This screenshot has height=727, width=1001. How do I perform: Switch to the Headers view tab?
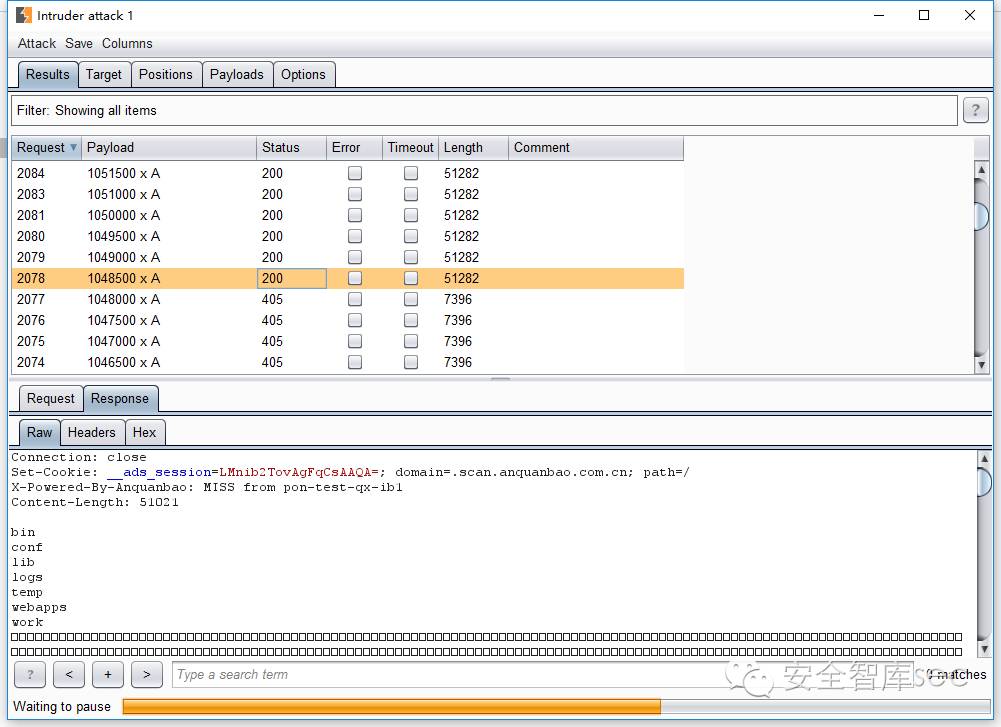point(91,433)
